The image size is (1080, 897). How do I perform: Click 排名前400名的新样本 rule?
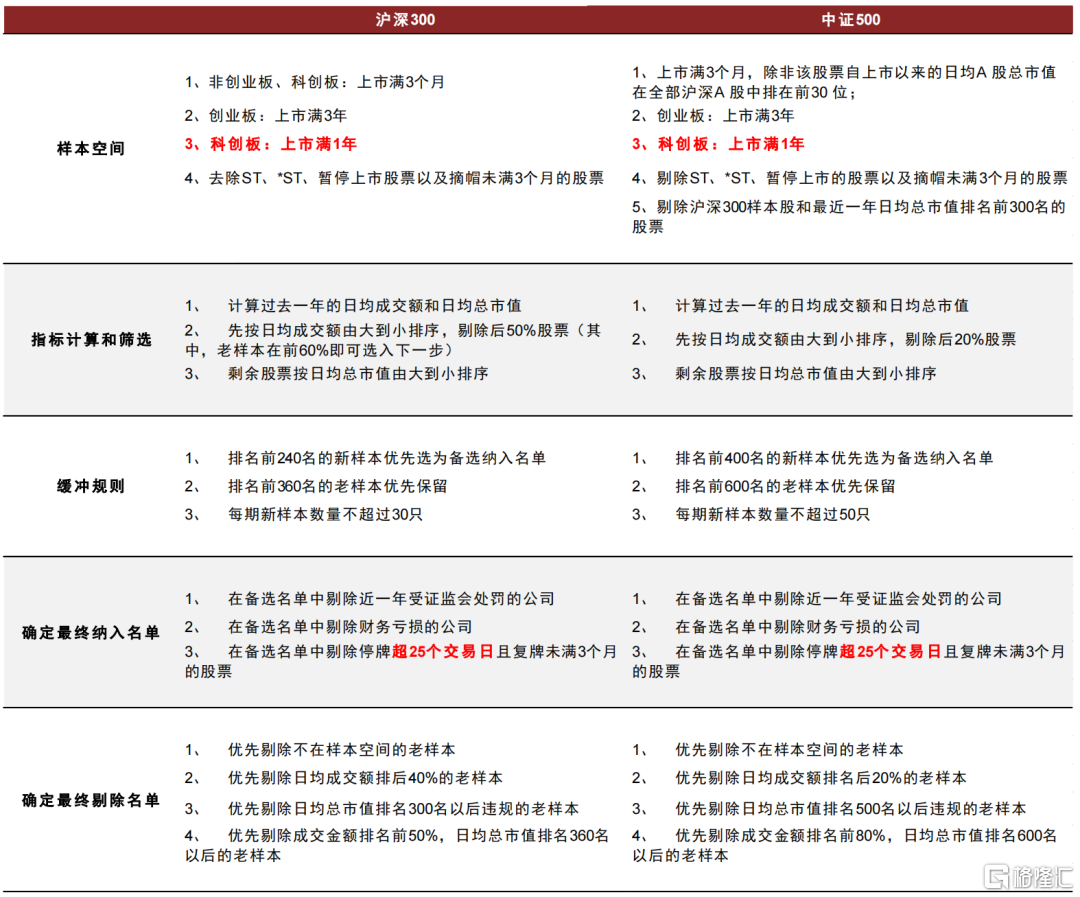[813, 458]
